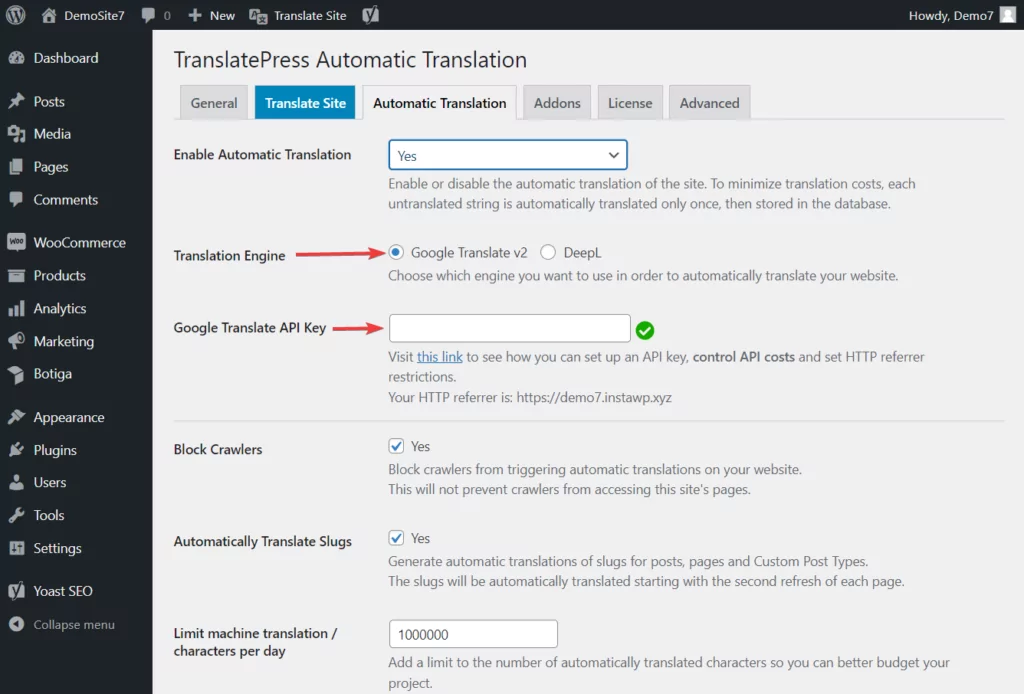Open the Analytics menu label
1024x694 pixels.
coord(59,309)
